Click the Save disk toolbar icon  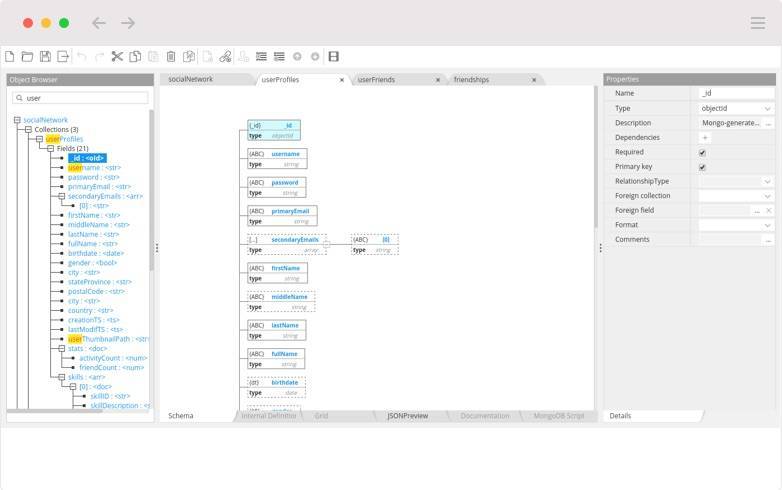pos(45,57)
